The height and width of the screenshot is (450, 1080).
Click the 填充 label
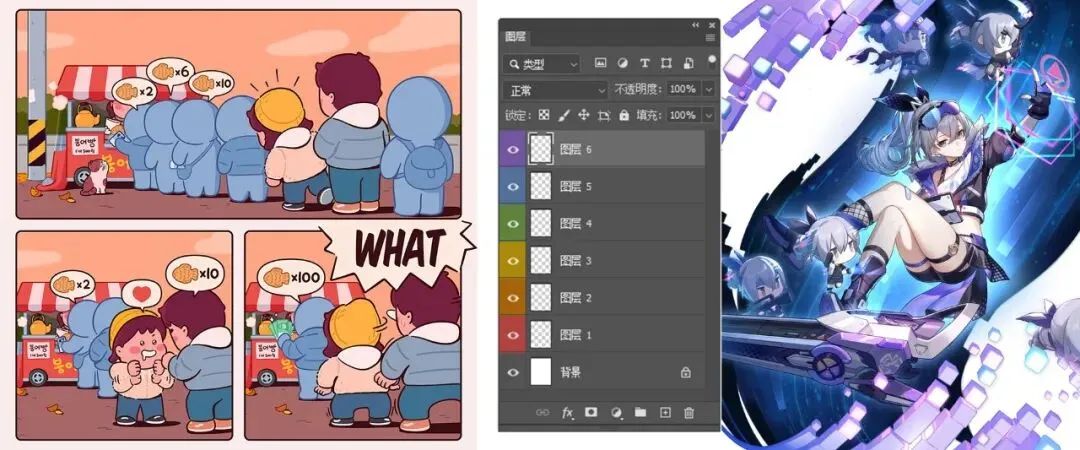coord(650,115)
